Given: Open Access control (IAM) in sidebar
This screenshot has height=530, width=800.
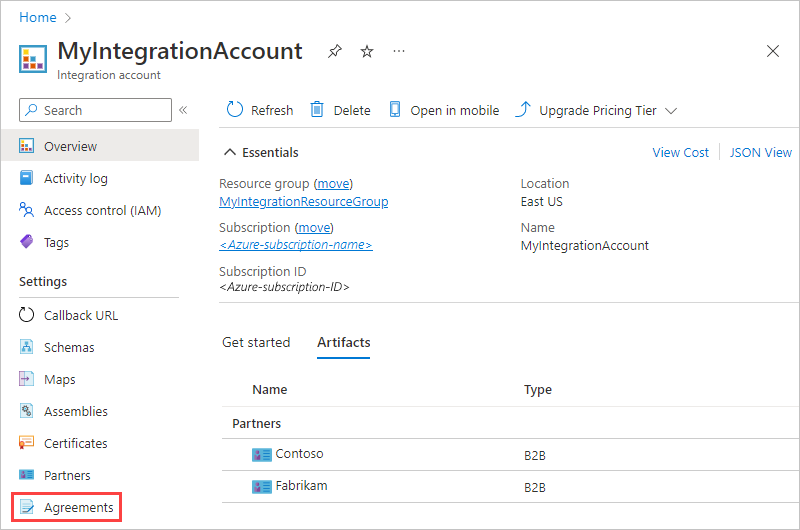Looking at the screenshot, I should (x=102, y=211).
